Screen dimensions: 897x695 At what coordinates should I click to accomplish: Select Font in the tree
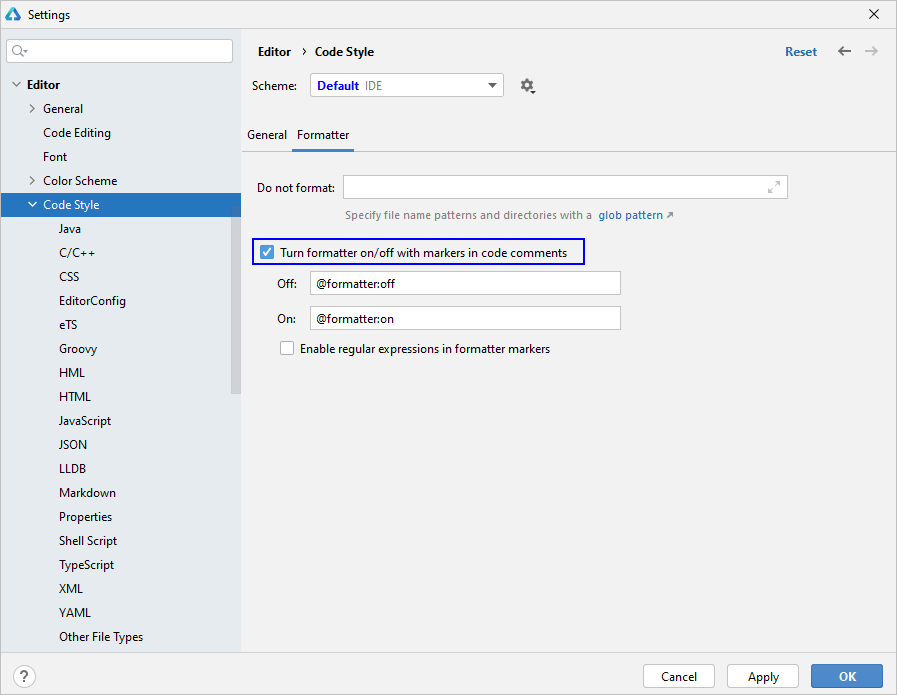pyautogui.click(x=55, y=157)
